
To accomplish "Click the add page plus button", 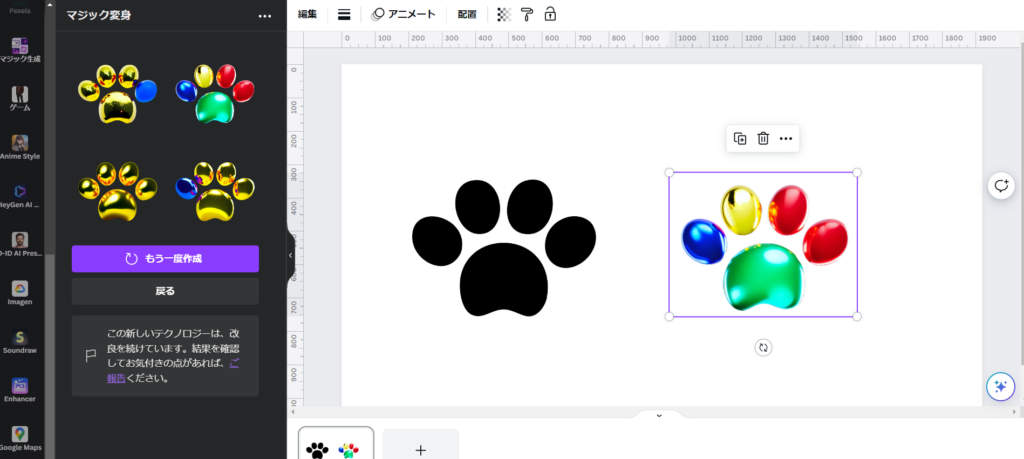I will [420, 449].
